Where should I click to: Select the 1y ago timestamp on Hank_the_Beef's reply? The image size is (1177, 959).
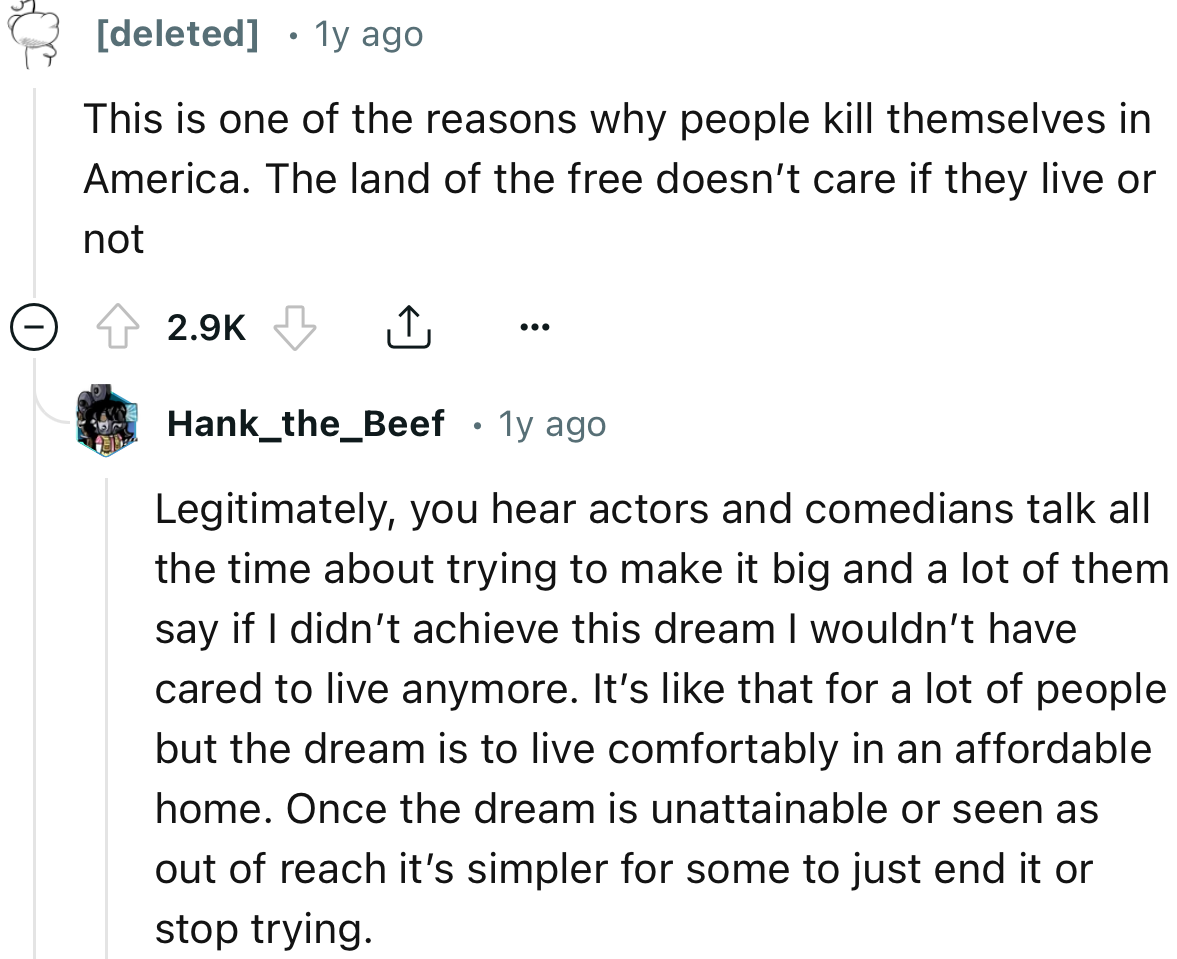(551, 422)
